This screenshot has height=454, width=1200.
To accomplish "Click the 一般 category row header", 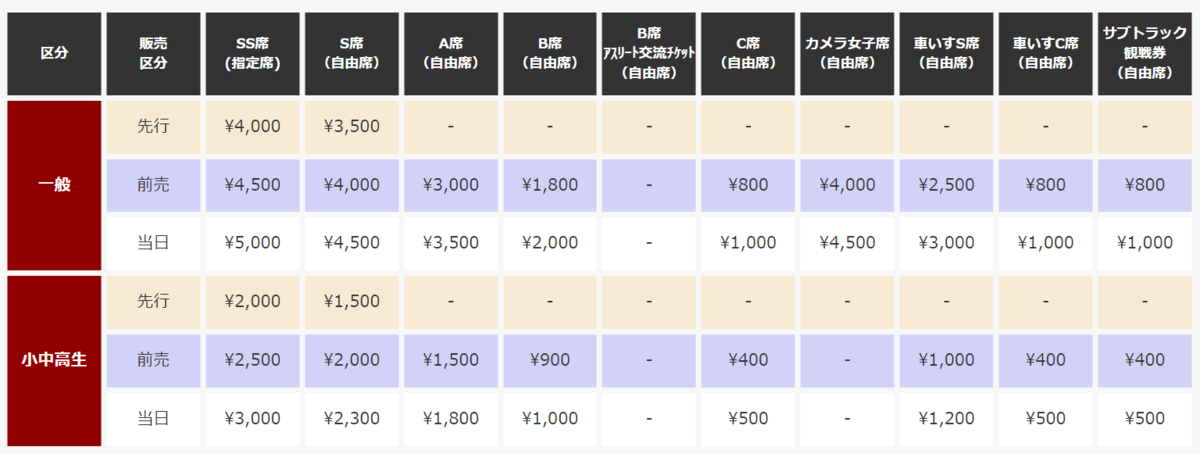I will point(54,185).
